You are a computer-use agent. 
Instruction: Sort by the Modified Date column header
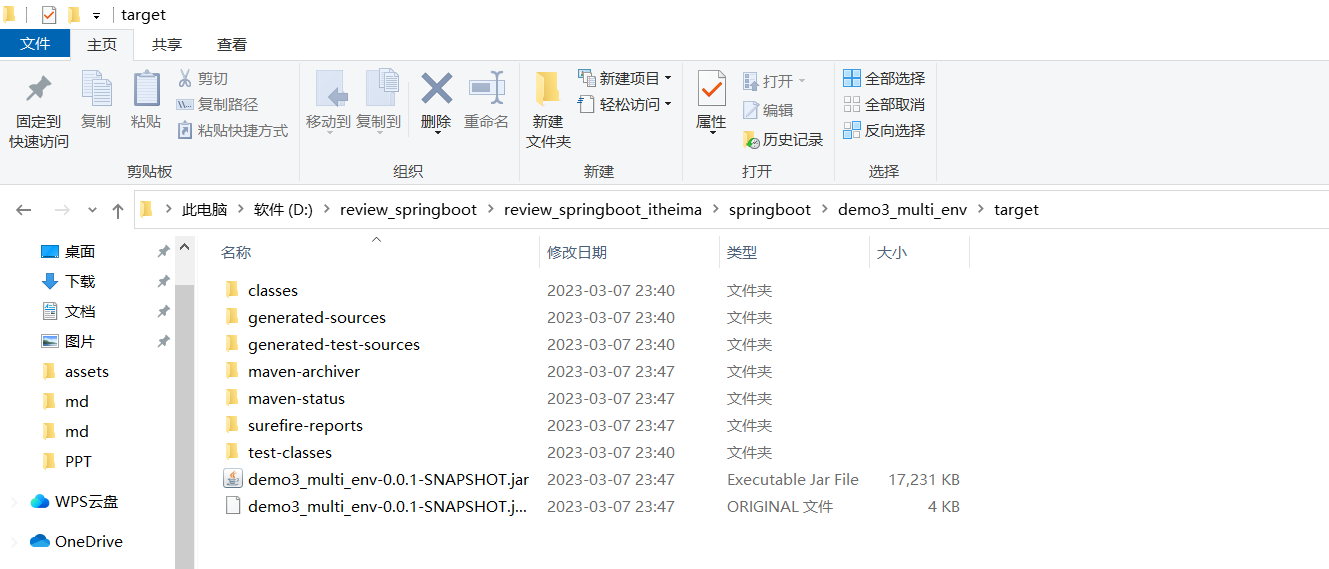[577, 253]
